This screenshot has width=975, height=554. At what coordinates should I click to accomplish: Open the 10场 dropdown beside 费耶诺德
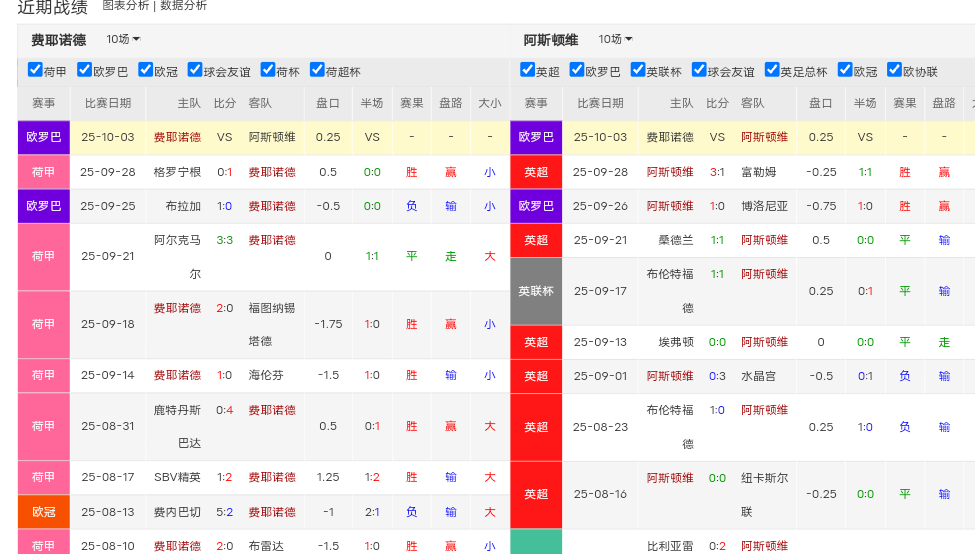tap(123, 39)
